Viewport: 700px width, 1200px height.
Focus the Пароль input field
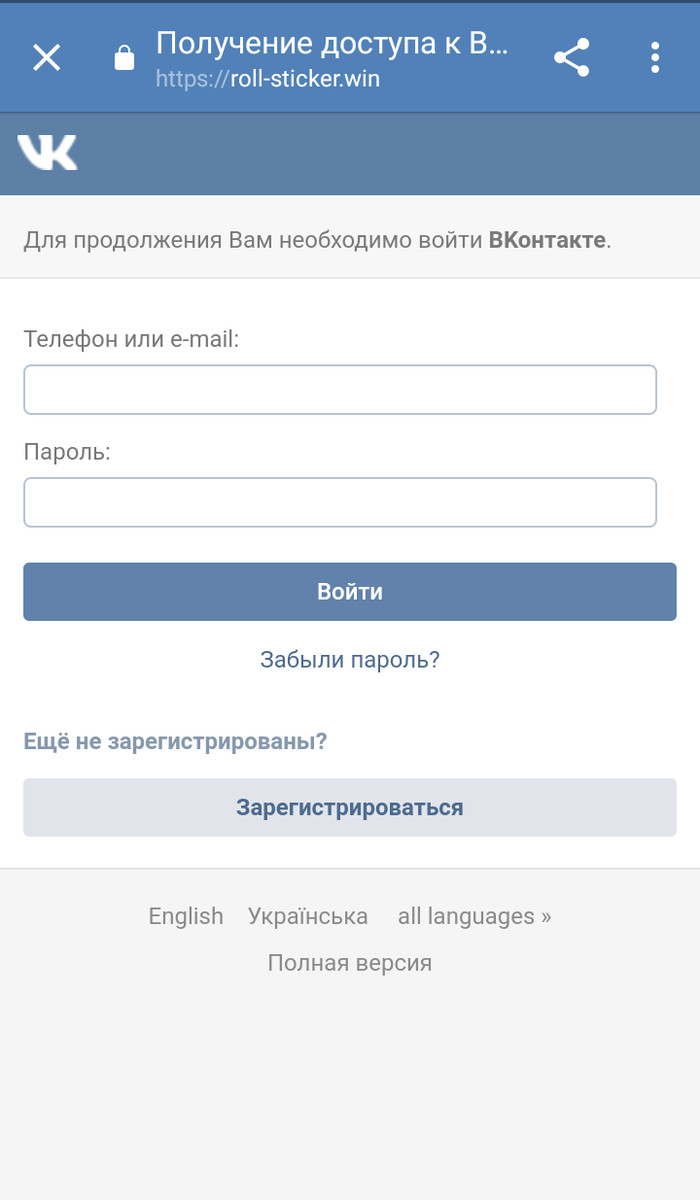point(340,502)
